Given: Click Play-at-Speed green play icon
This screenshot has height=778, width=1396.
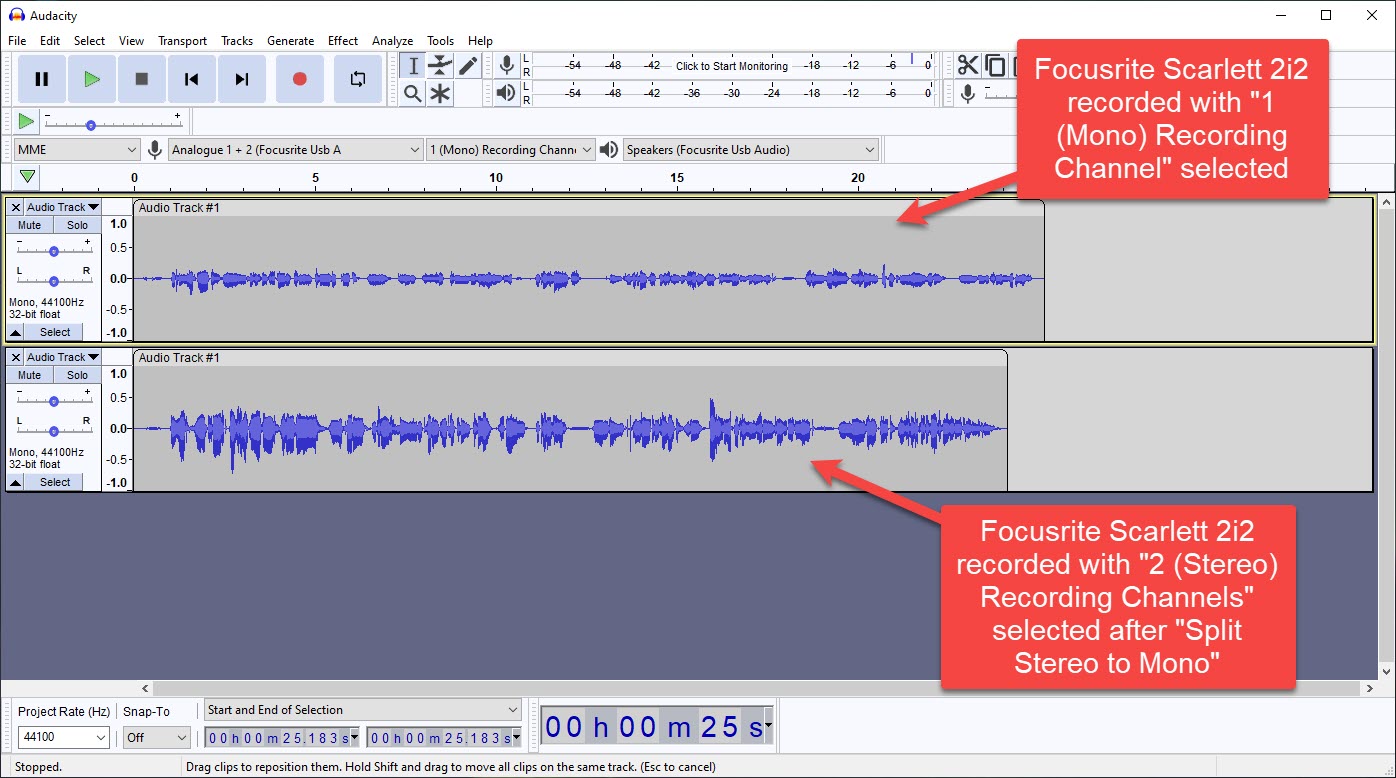Looking at the screenshot, I should point(26,122).
